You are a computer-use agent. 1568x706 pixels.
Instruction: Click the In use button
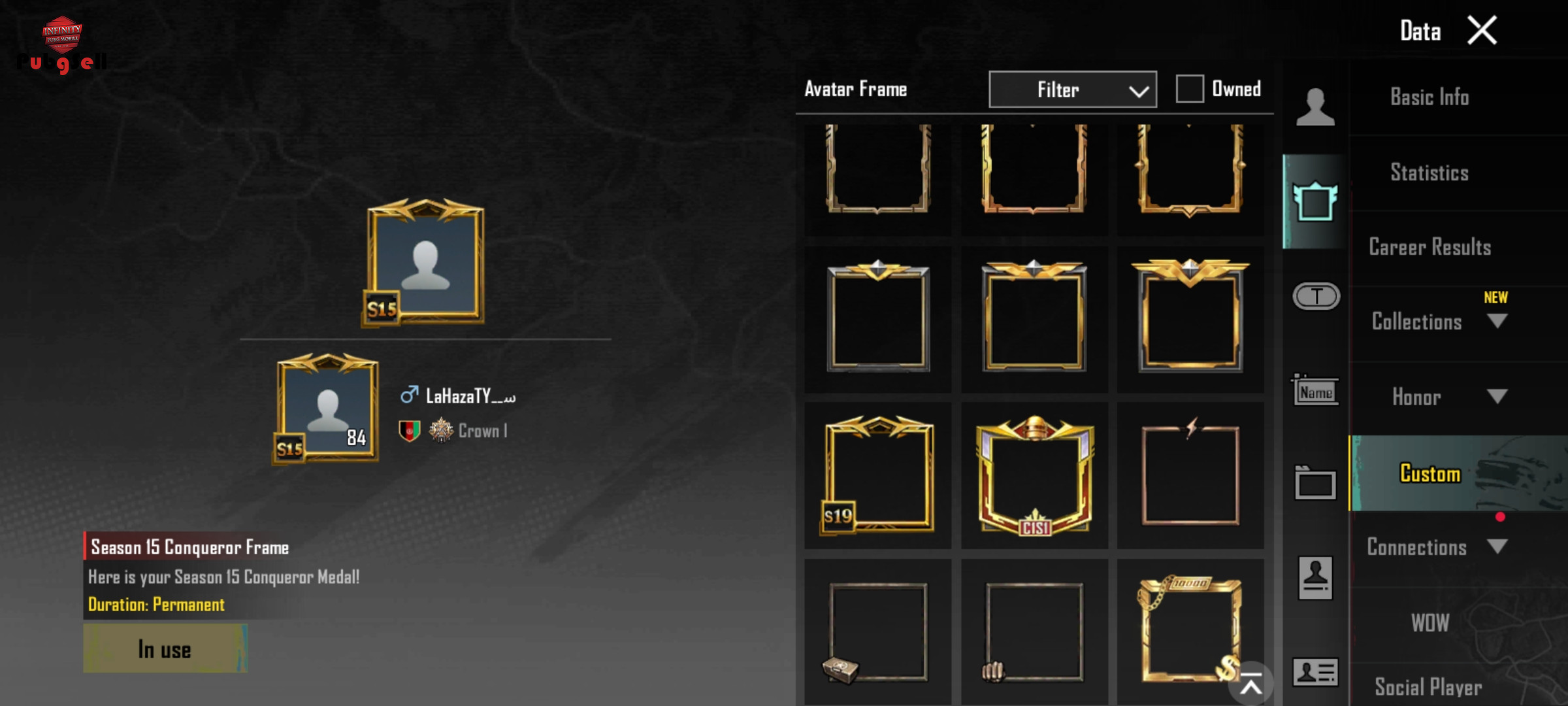165,648
